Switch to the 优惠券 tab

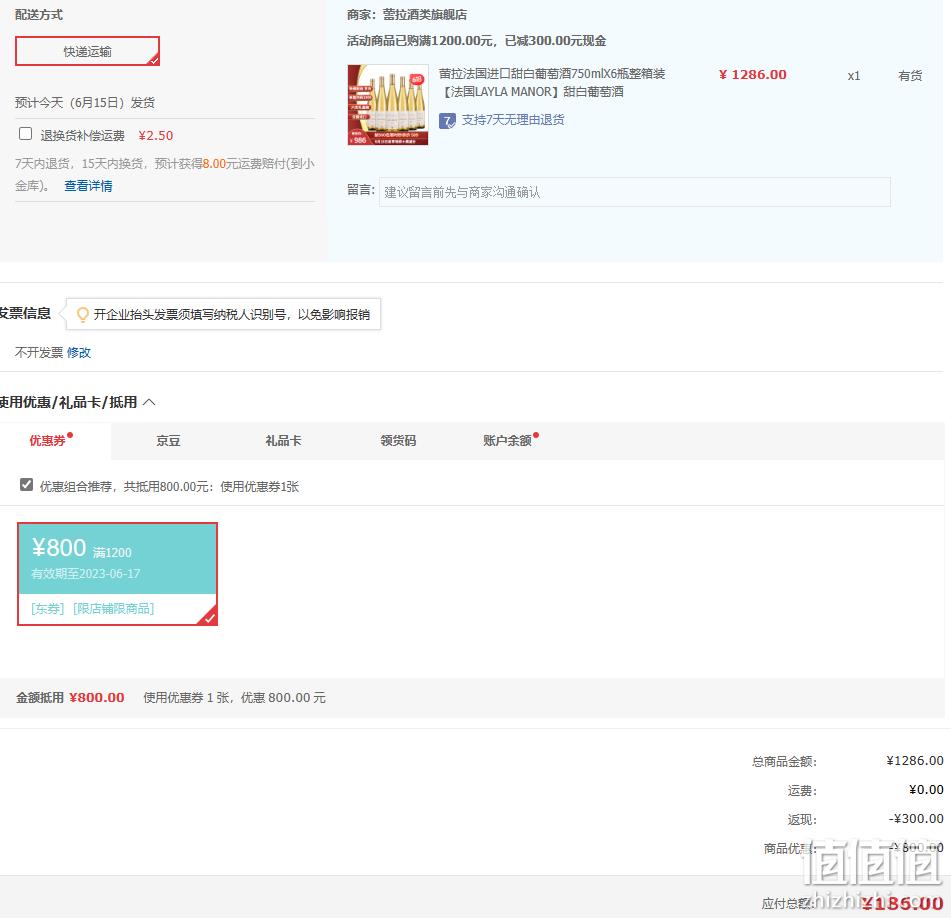(47, 441)
